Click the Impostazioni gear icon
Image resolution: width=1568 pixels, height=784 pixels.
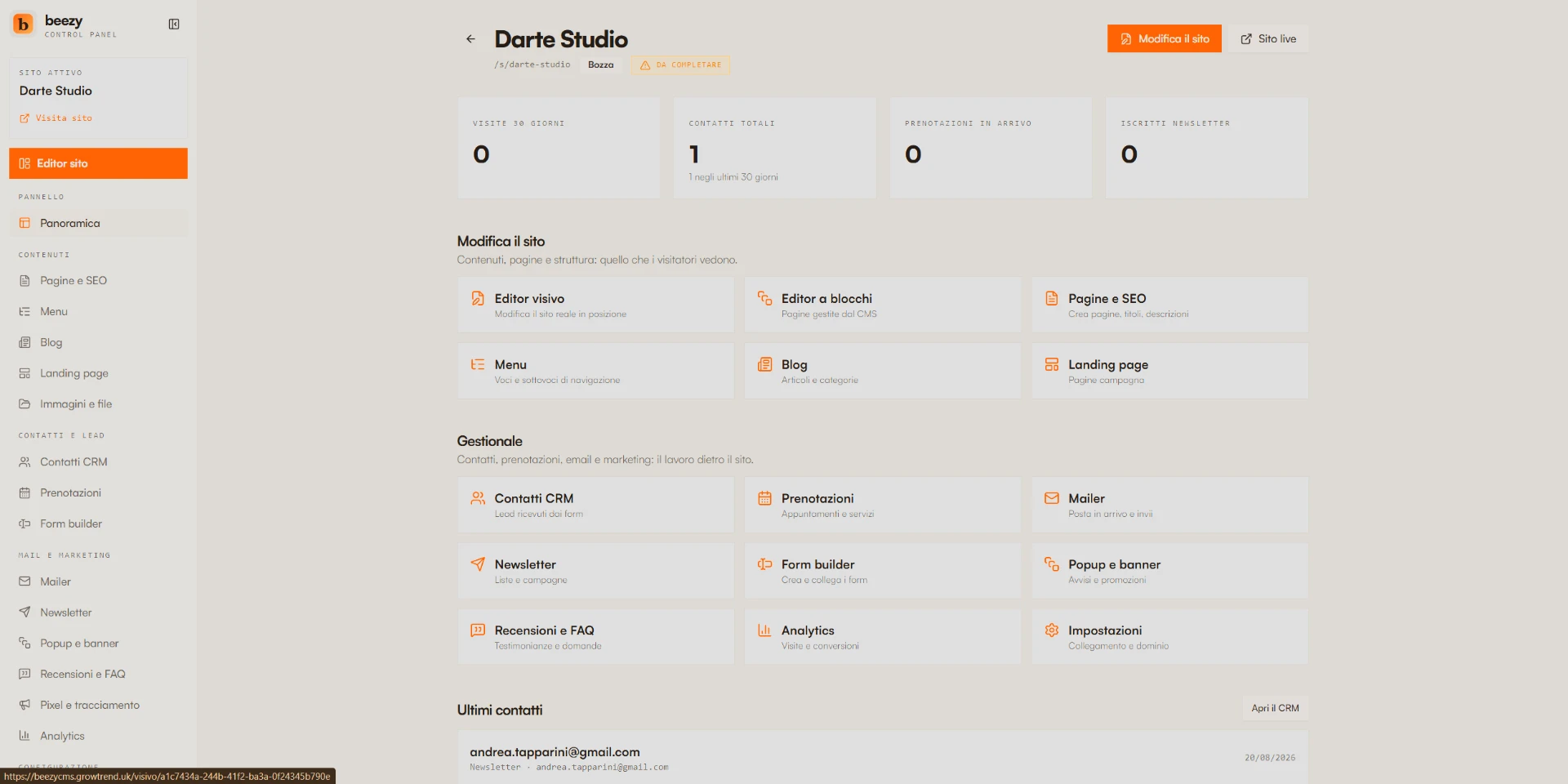click(1052, 630)
